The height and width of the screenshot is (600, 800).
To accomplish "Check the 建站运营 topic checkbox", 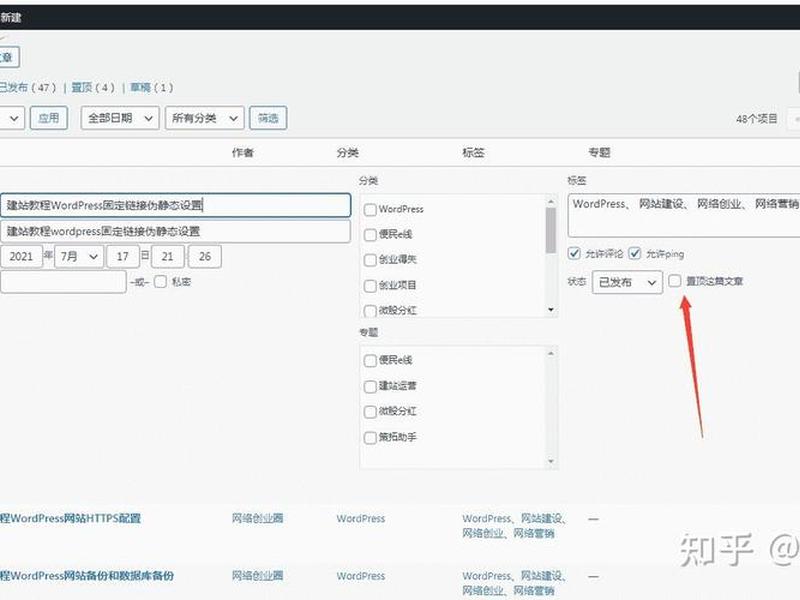I will click(x=370, y=386).
